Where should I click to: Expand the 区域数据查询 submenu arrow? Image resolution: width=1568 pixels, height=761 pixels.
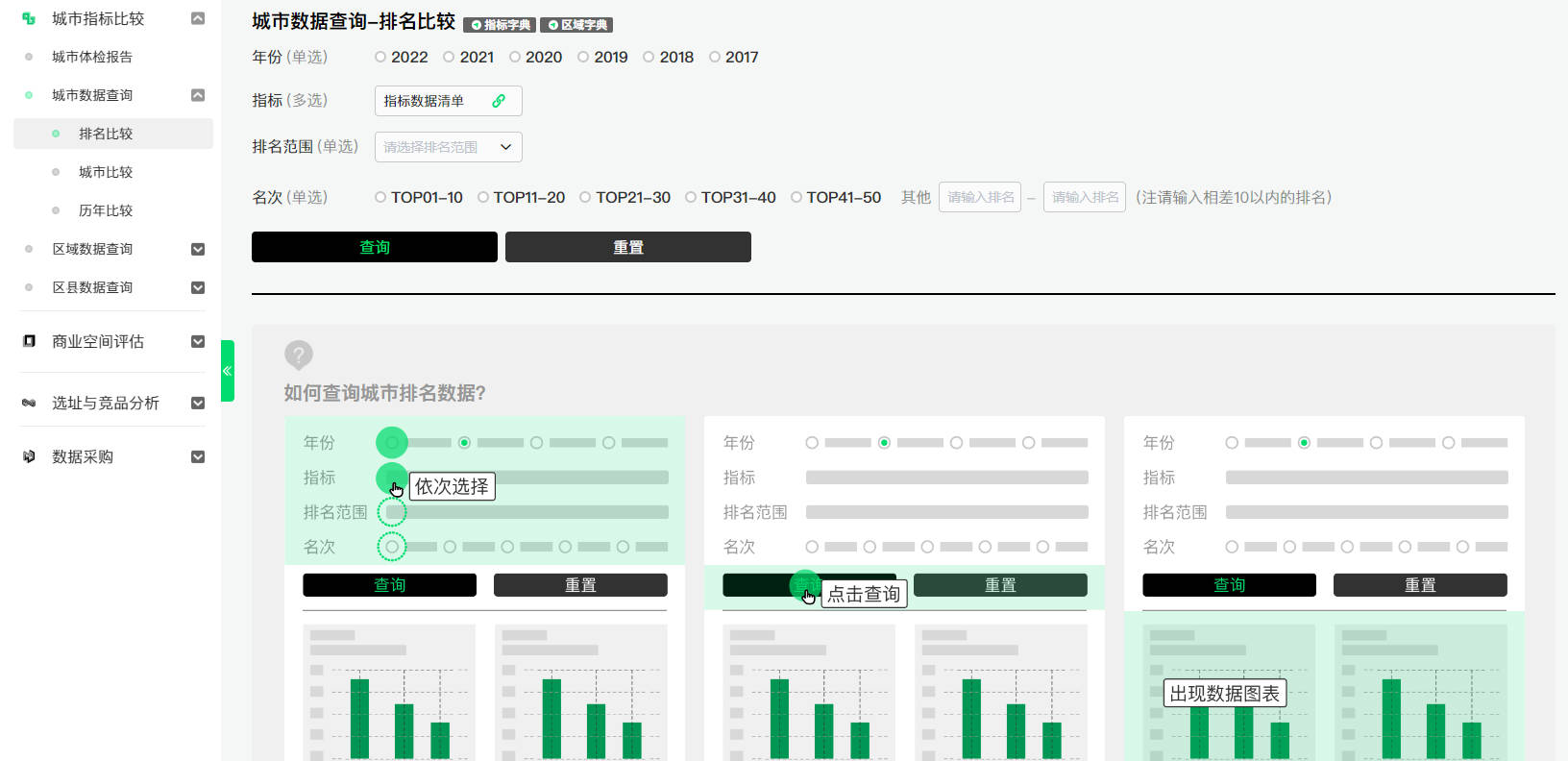click(198, 249)
